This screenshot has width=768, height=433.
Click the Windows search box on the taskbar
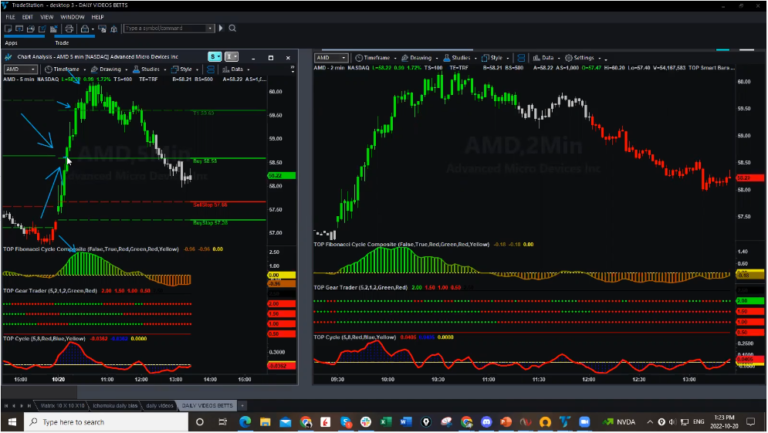[106, 422]
